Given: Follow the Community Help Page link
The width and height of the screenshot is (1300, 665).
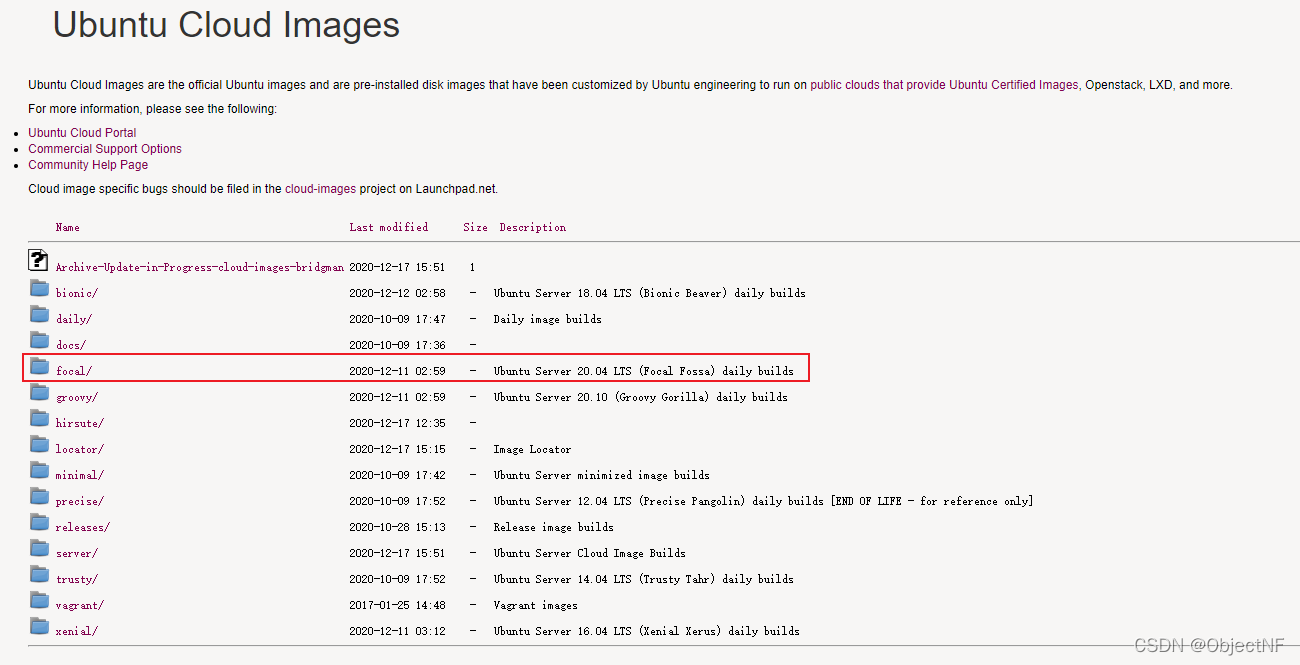Looking at the screenshot, I should tap(88, 164).
